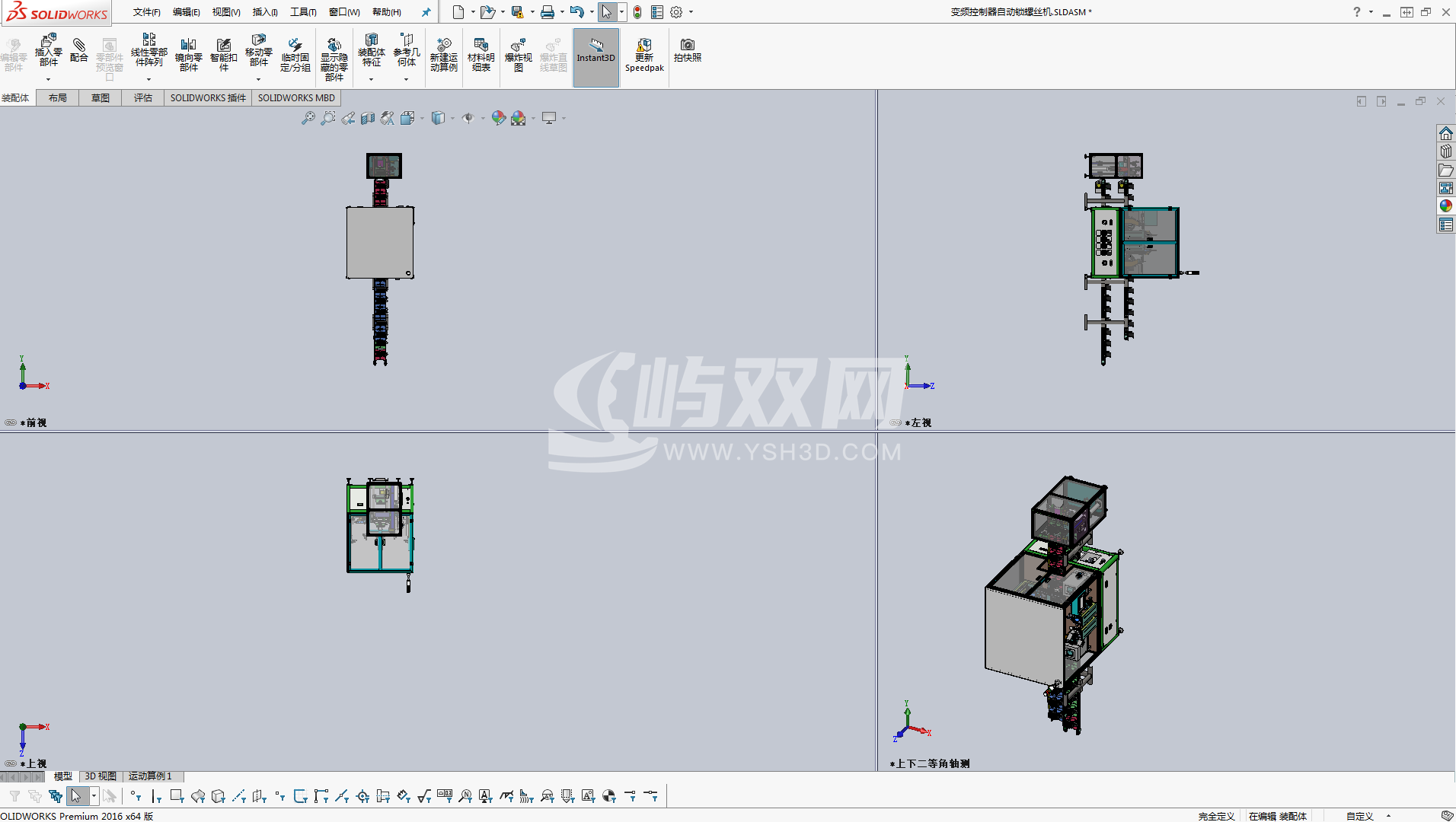Open Linear Component Pattern (线性零部件阵列)
Image resolution: width=1456 pixels, height=822 pixels.
coord(149,50)
